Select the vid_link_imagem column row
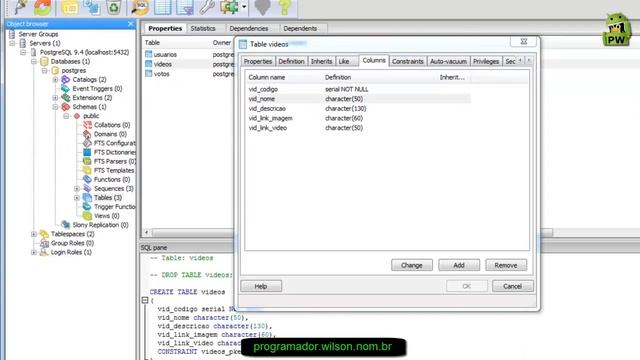The image size is (640, 360). (x=359, y=118)
